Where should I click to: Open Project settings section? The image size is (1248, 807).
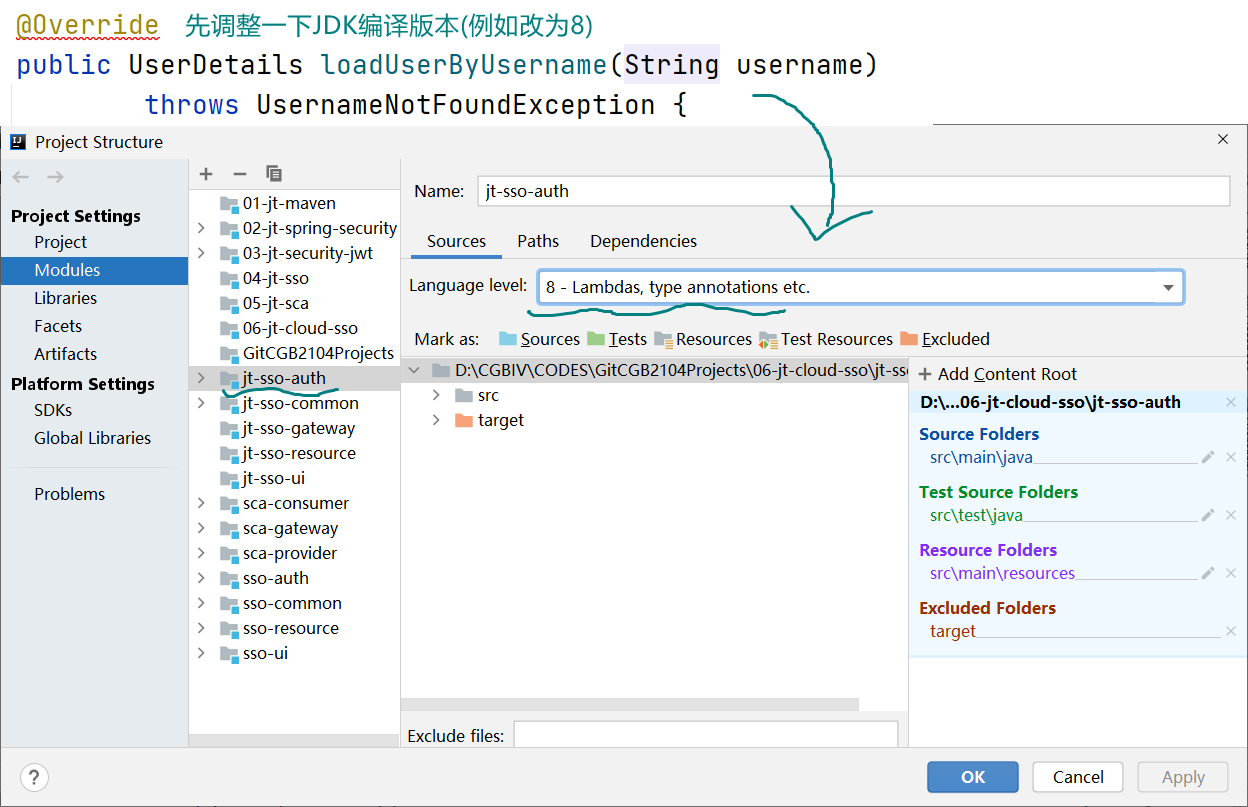(60, 242)
